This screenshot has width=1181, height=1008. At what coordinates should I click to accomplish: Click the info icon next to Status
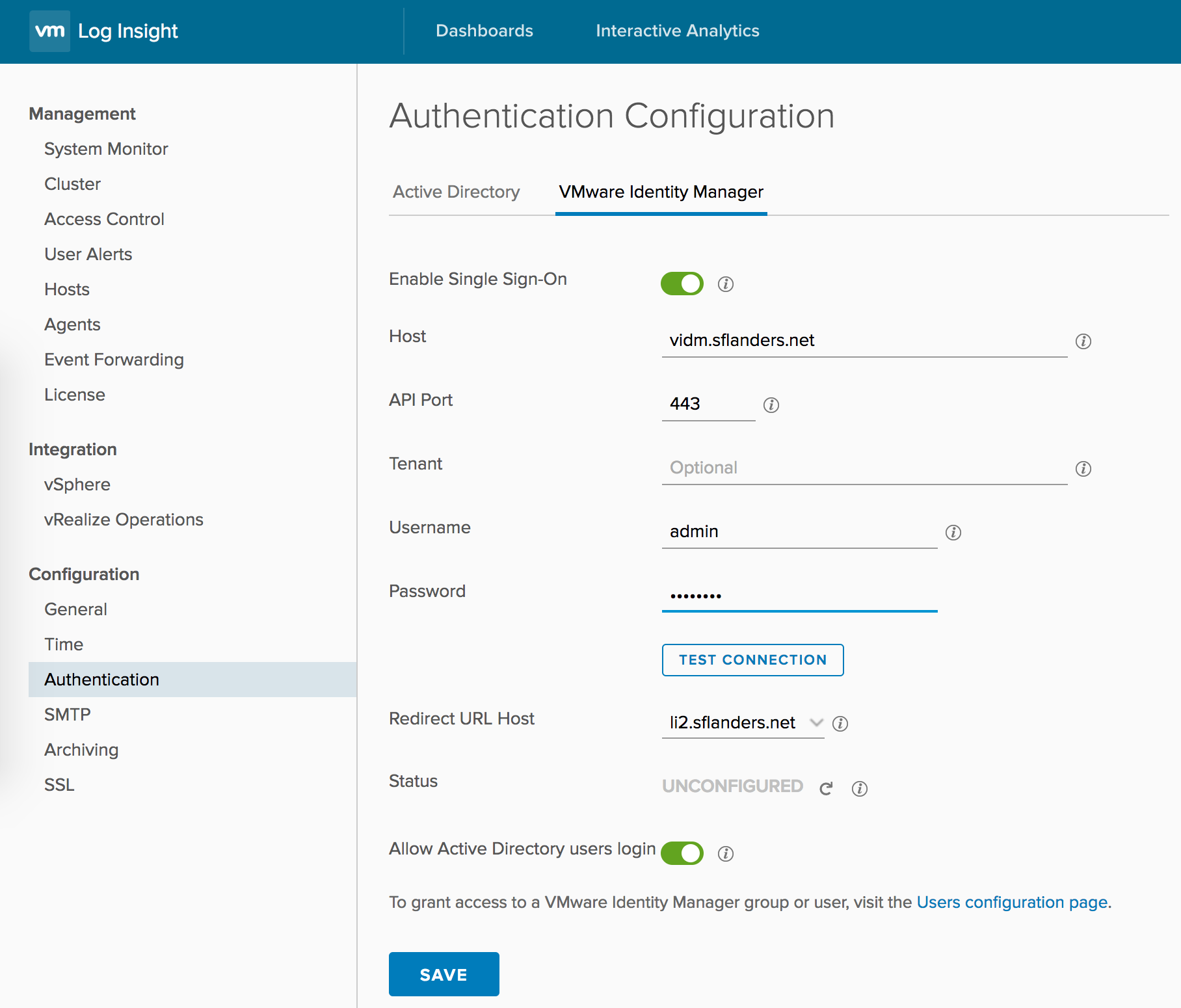point(859,789)
